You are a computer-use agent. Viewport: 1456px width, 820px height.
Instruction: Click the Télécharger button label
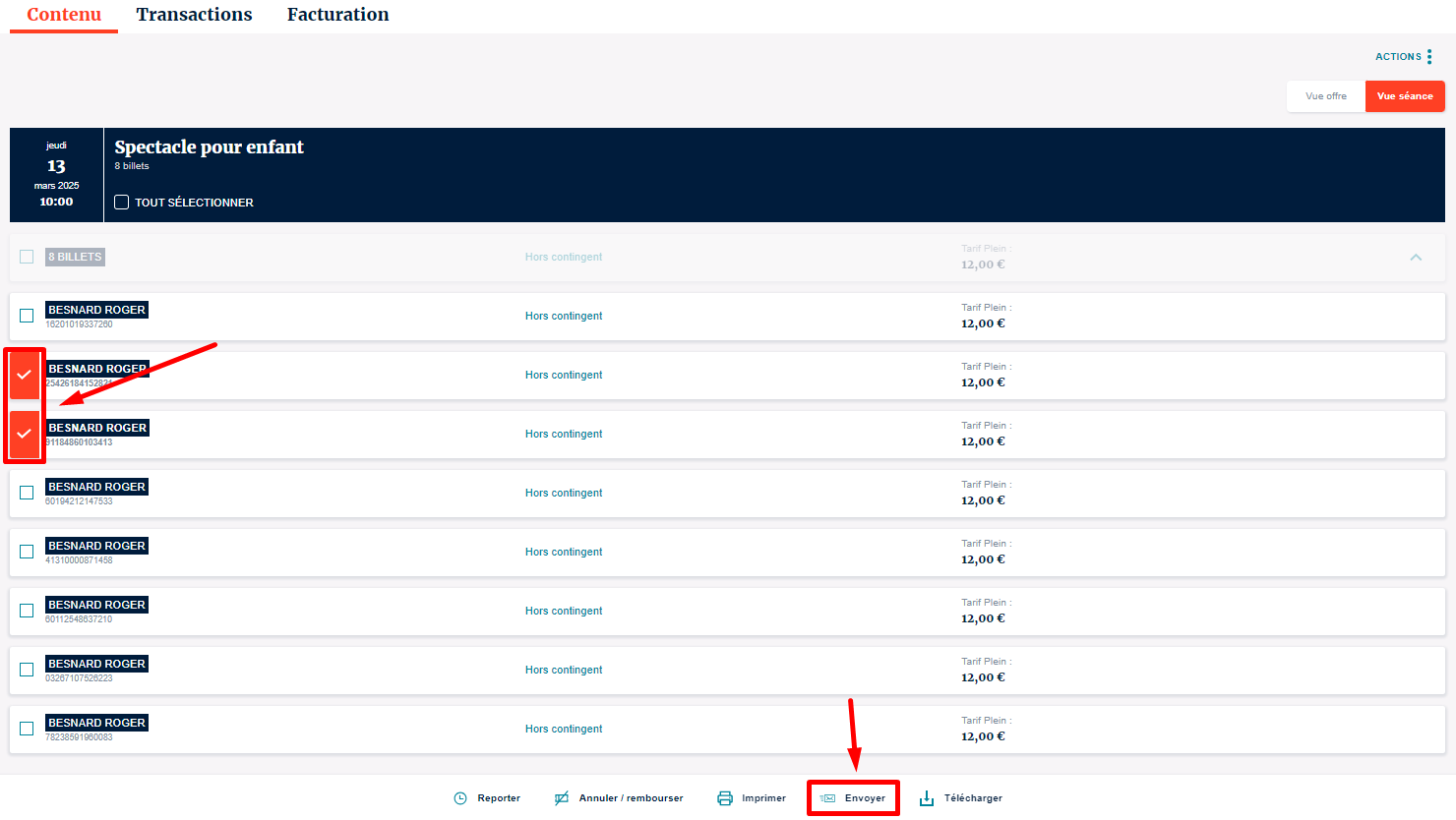point(973,798)
